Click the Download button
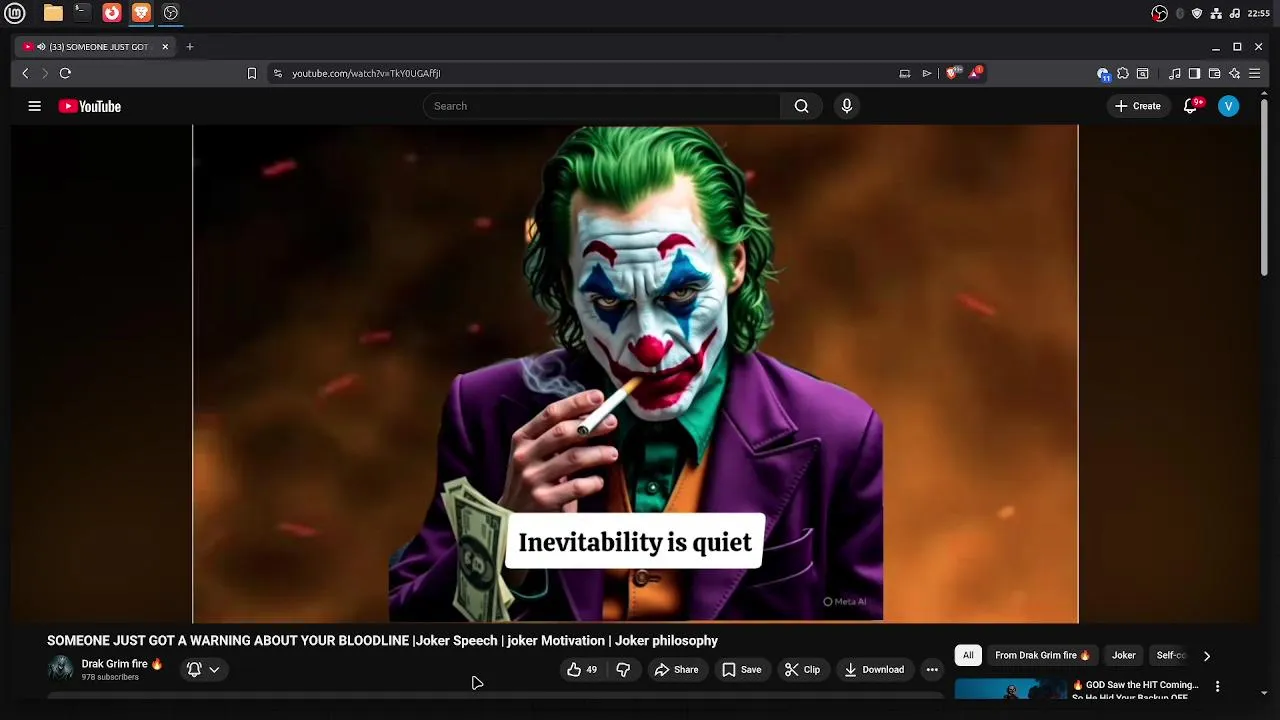 coord(874,670)
